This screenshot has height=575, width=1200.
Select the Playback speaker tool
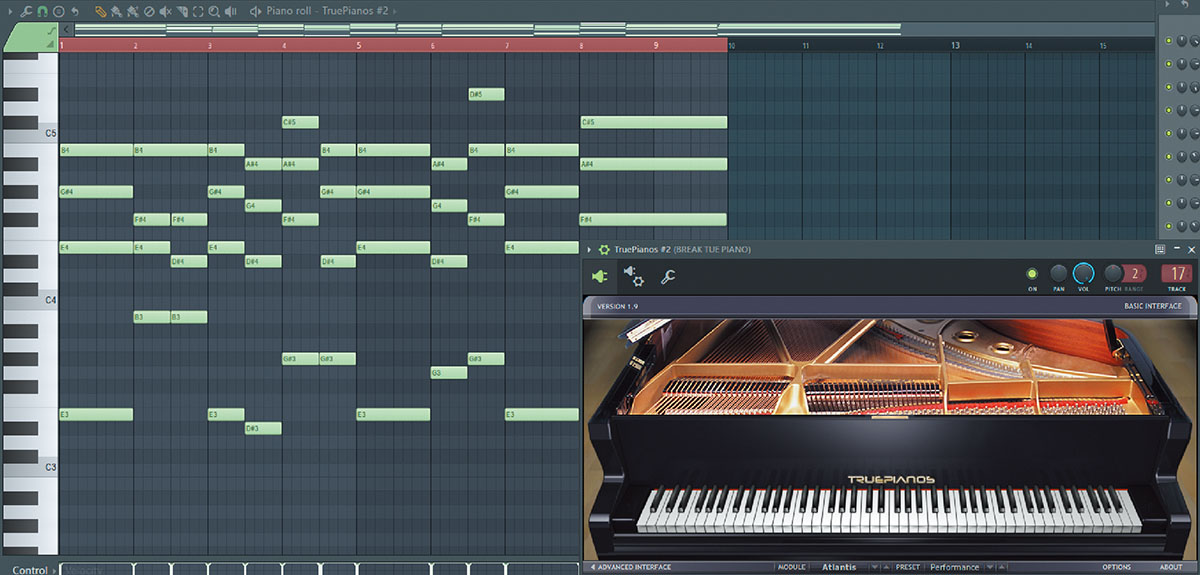230,12
